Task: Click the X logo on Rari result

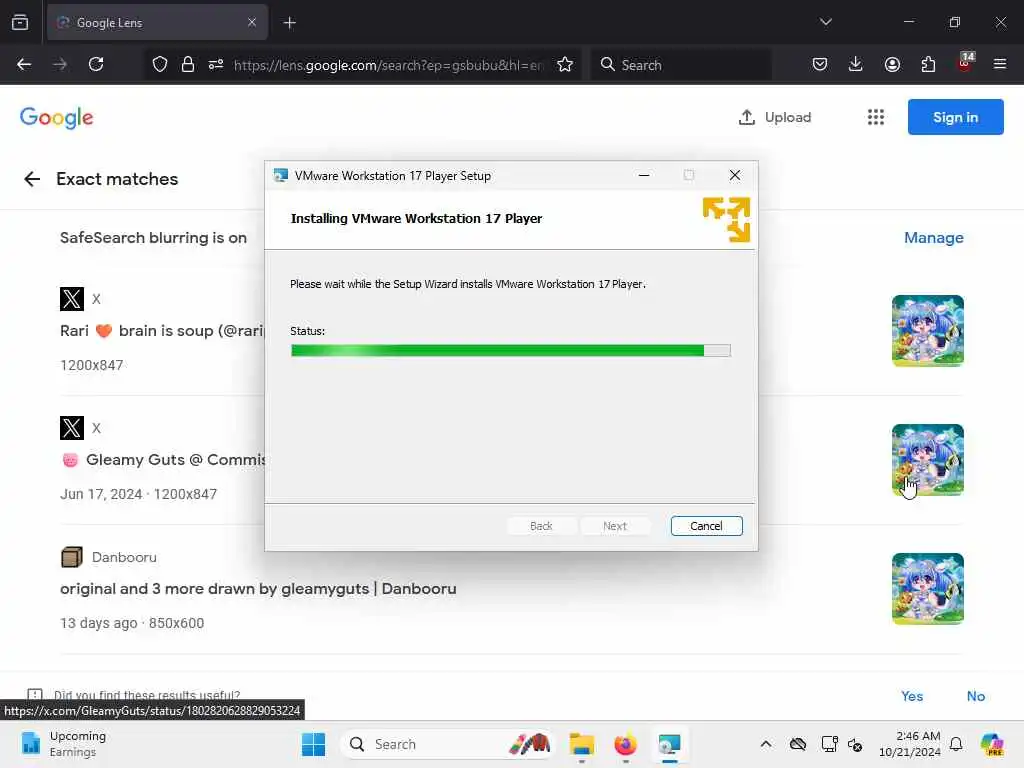Action: pos(72,299)
